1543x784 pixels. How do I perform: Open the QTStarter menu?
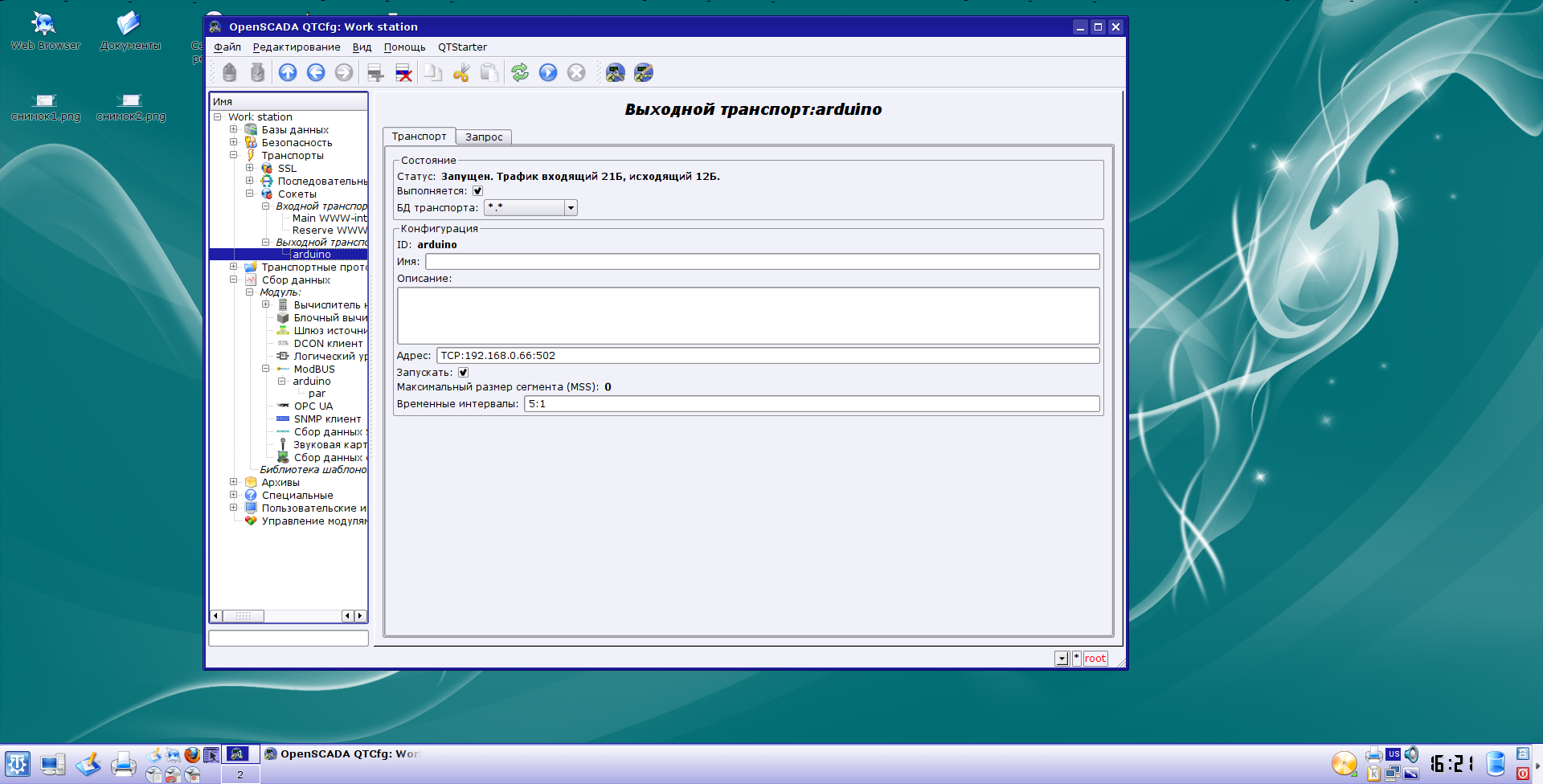click(x=462, y=47)
